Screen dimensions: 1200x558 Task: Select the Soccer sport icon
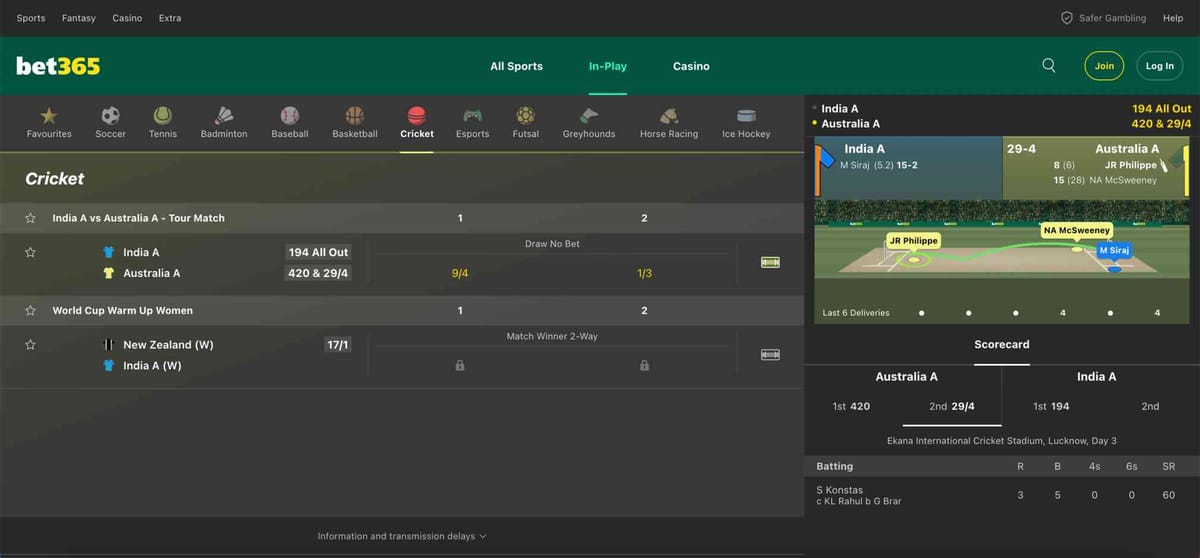coord(110,116)
